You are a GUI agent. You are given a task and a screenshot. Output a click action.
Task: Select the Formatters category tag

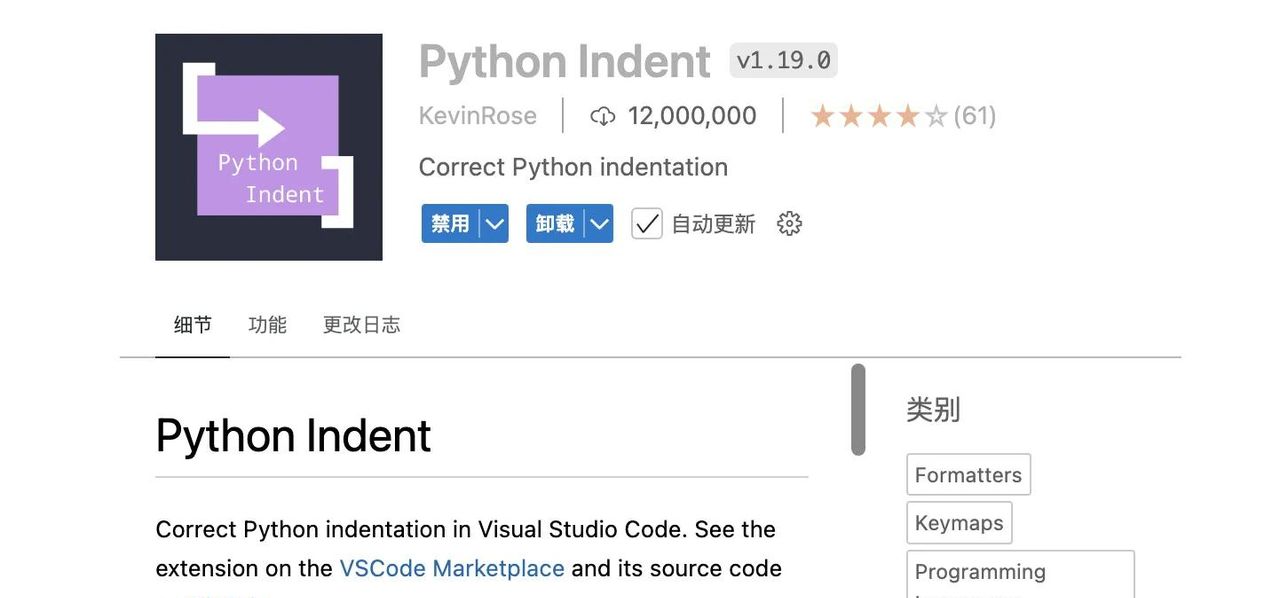tap(967, 473)
